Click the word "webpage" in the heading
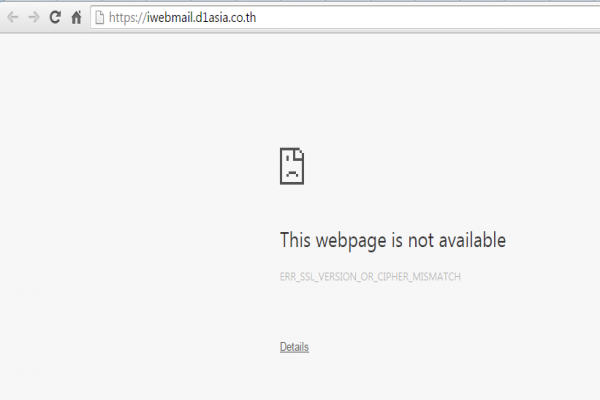The image size is (600, 400). click(x=351, y=242)
